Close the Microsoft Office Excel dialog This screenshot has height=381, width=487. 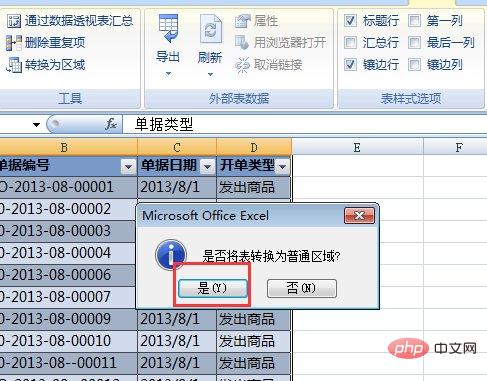[x=359, y=216]
